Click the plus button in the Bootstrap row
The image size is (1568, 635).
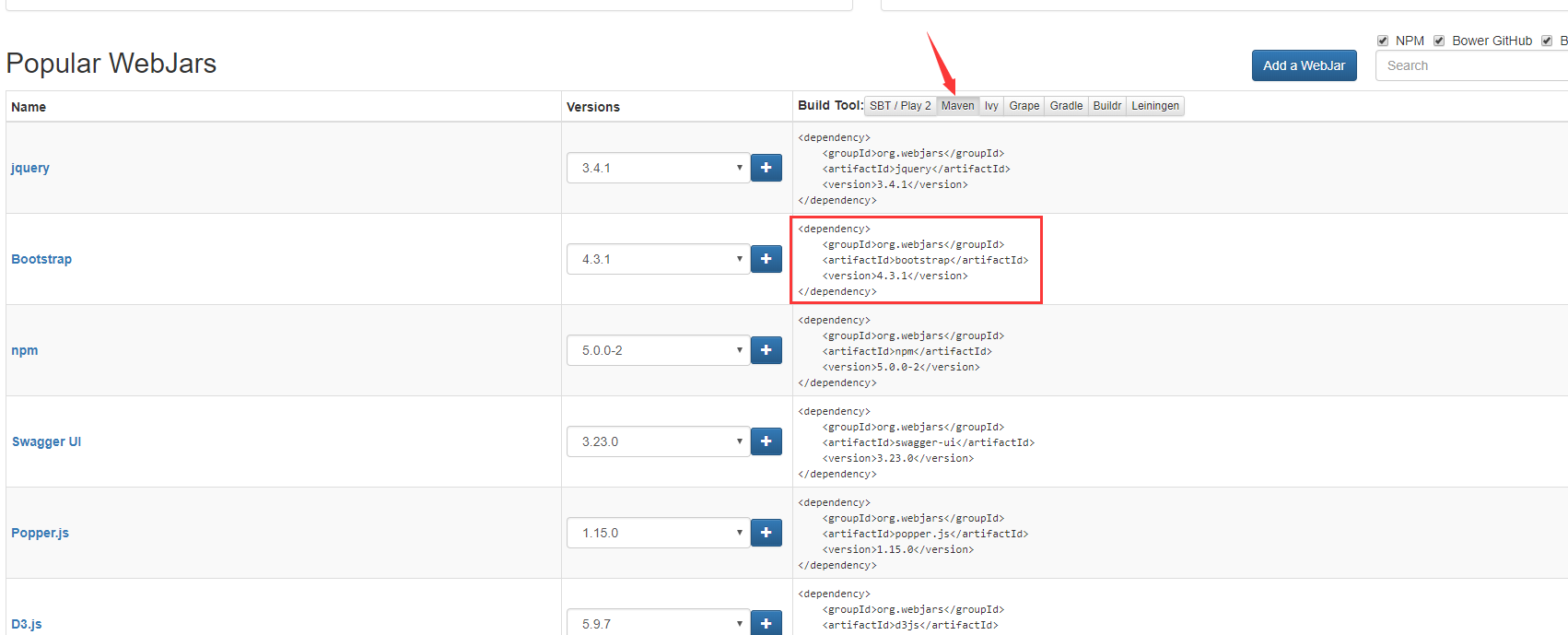(x=766, y=259)
